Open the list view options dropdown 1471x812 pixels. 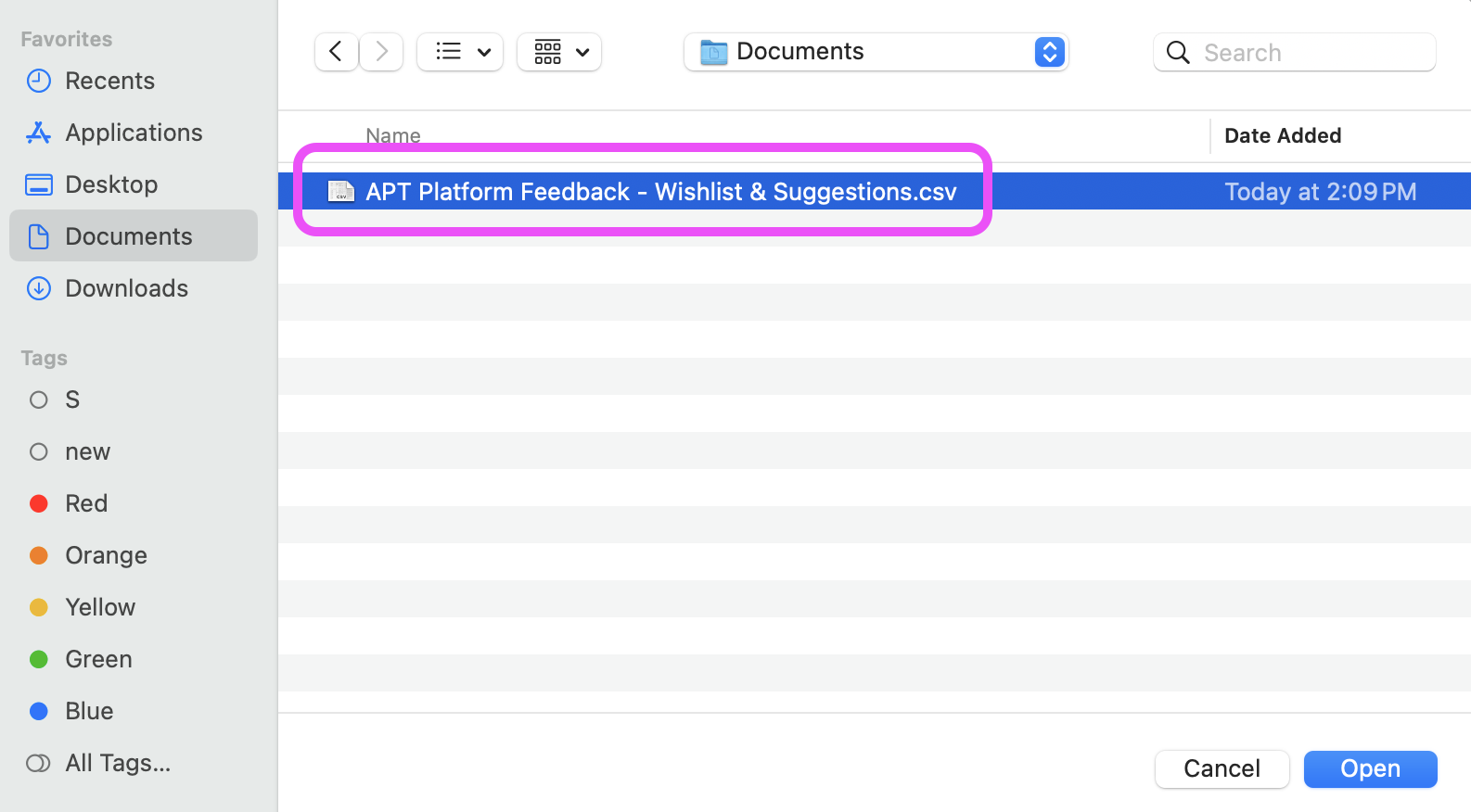[460, 52]
